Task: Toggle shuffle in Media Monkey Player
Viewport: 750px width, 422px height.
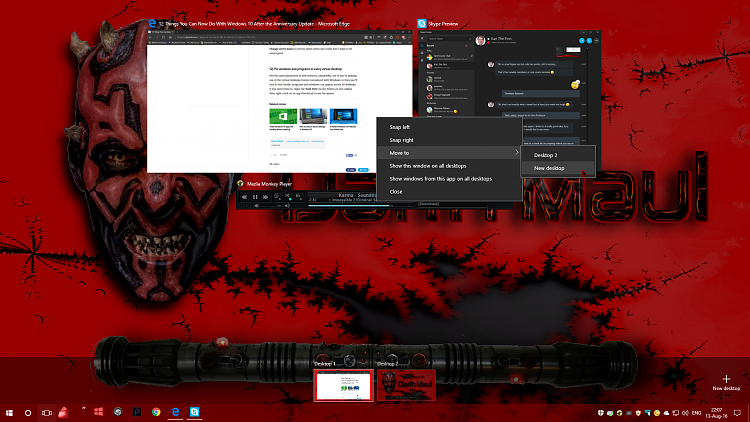Action: click(x=287, y=196)
